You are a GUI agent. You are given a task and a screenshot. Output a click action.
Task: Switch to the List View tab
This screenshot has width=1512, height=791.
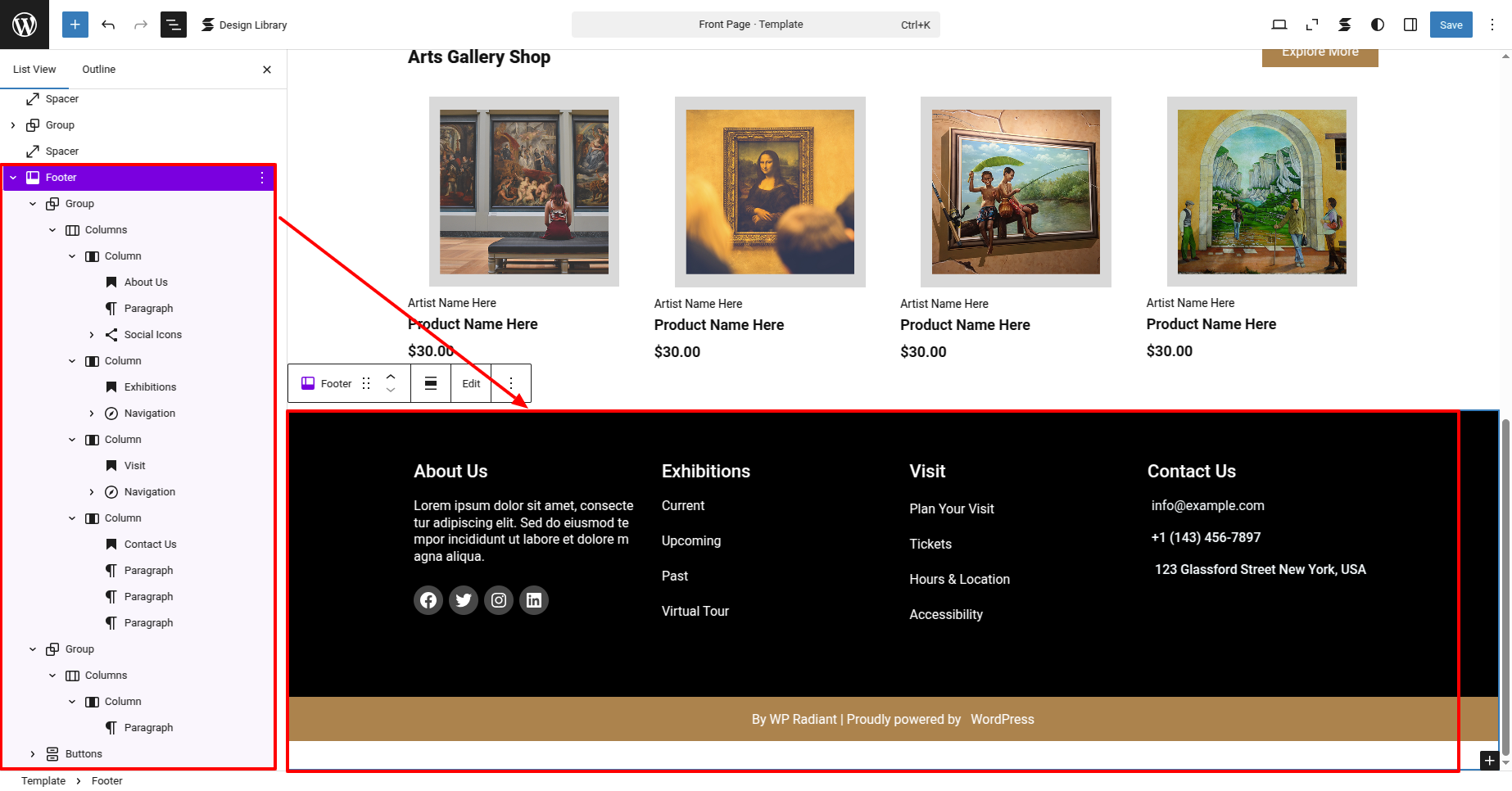tap(34, 70)
